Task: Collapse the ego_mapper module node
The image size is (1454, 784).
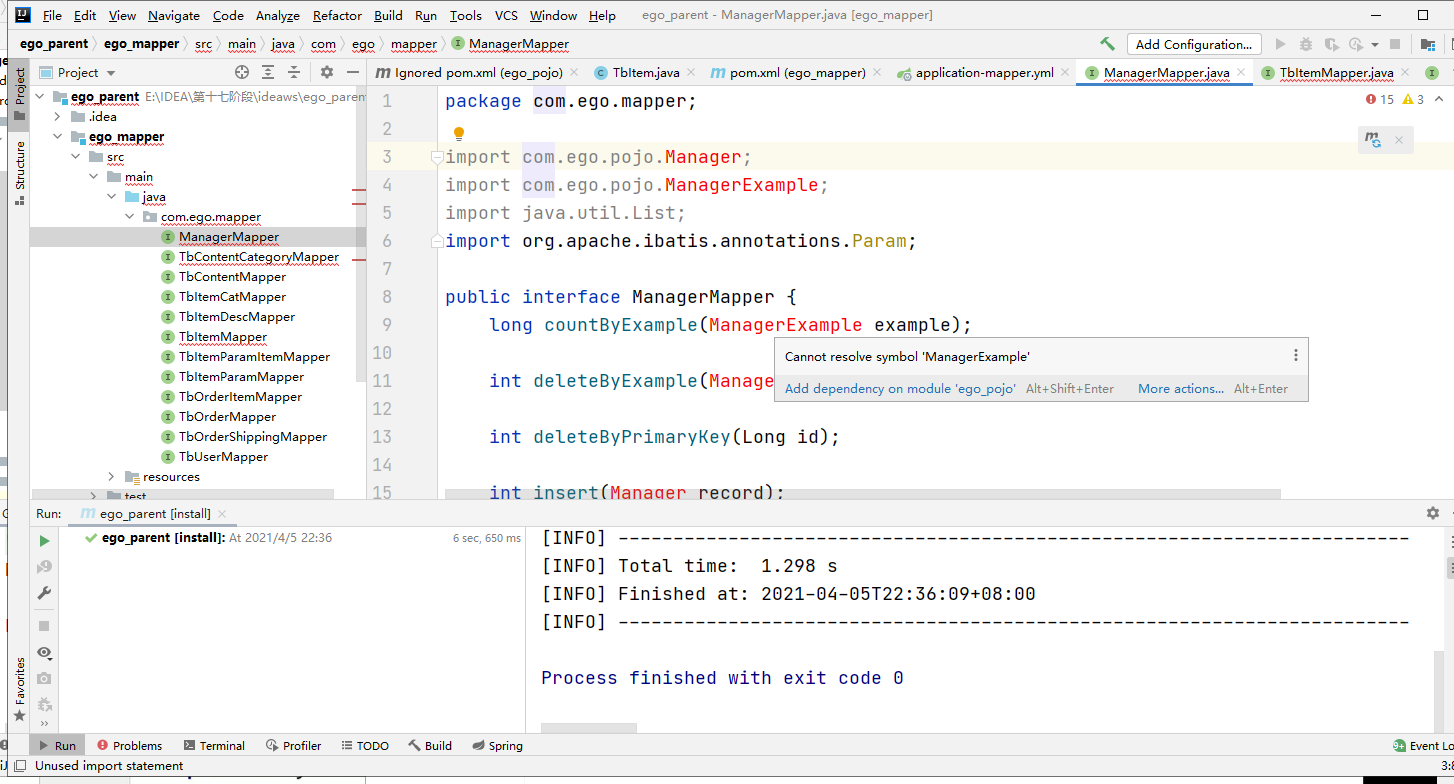Action: click(x=58, y=137)
